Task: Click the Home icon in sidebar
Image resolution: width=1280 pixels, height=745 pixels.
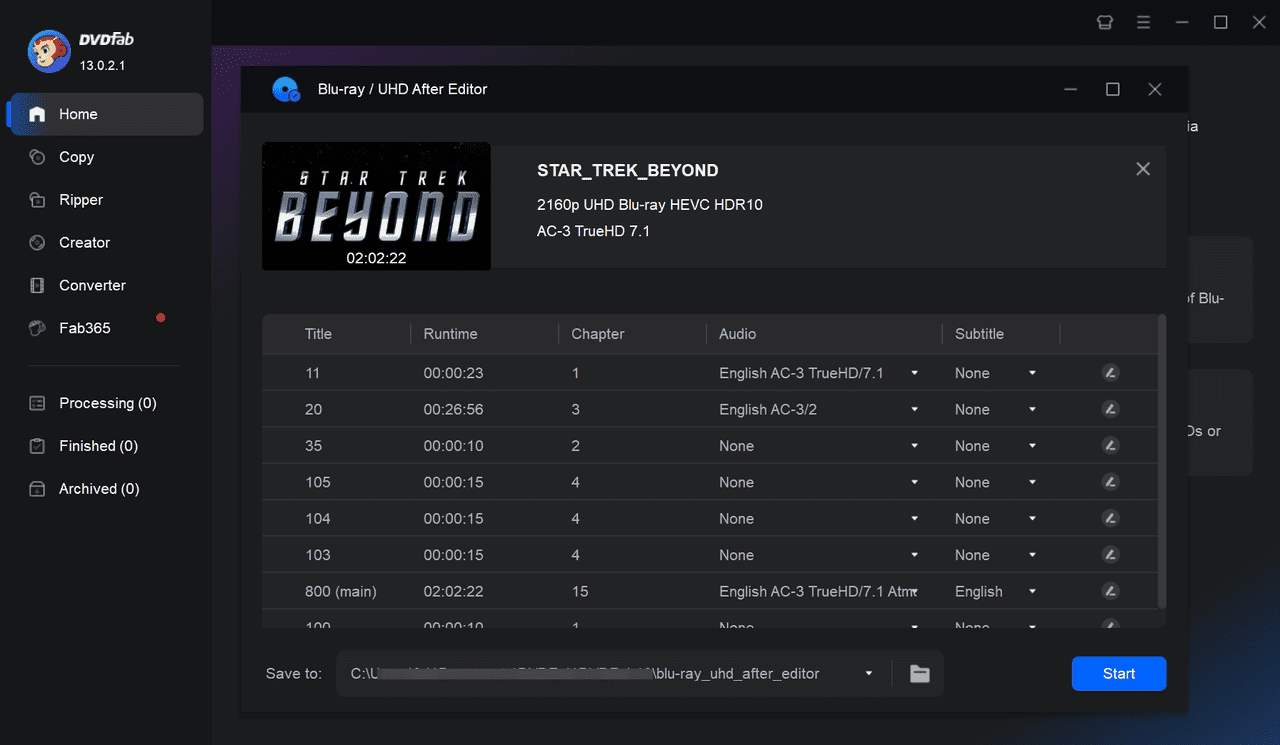Action: coord(37,114)
